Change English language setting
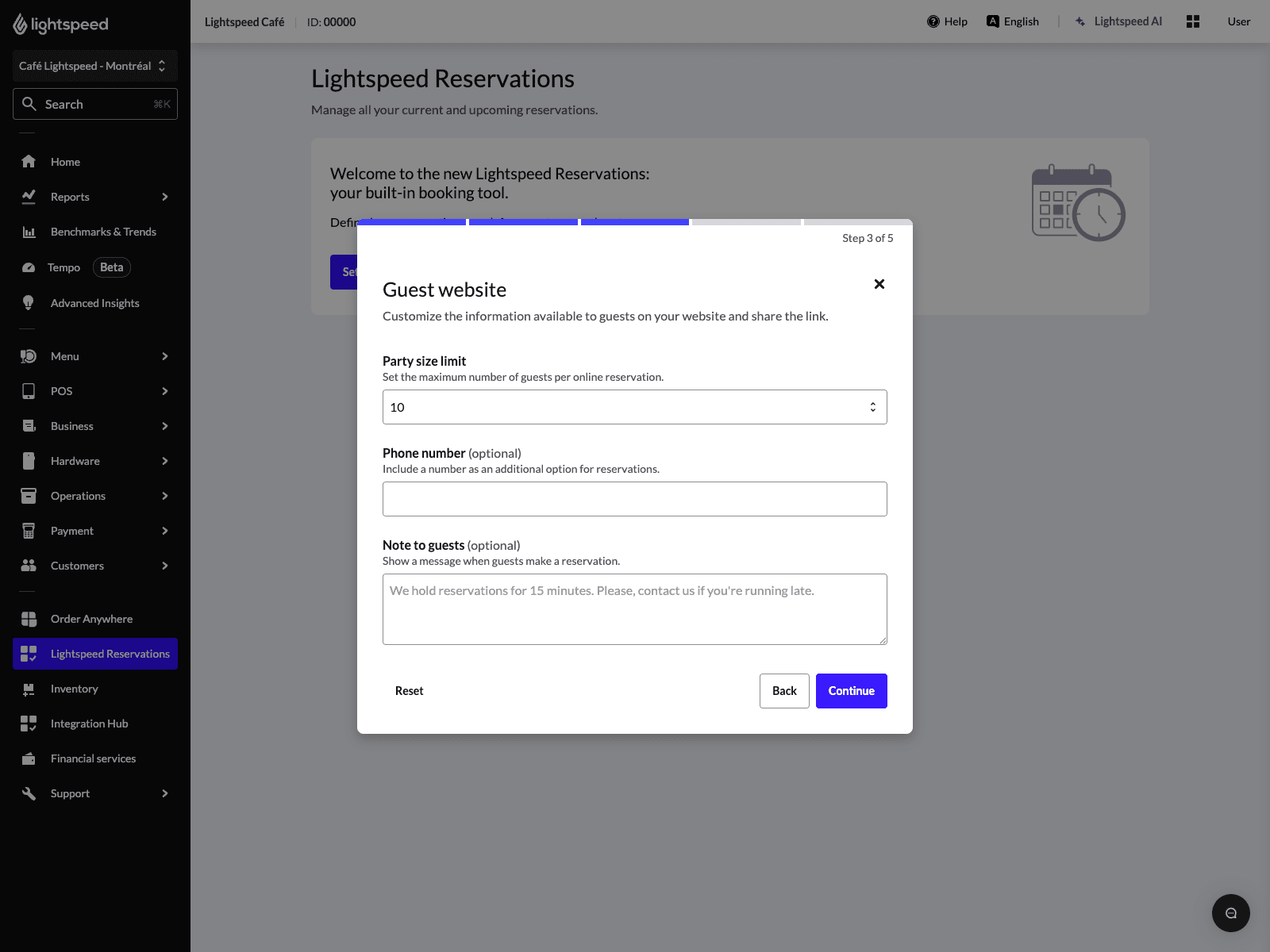 (x=1013, y=21)
